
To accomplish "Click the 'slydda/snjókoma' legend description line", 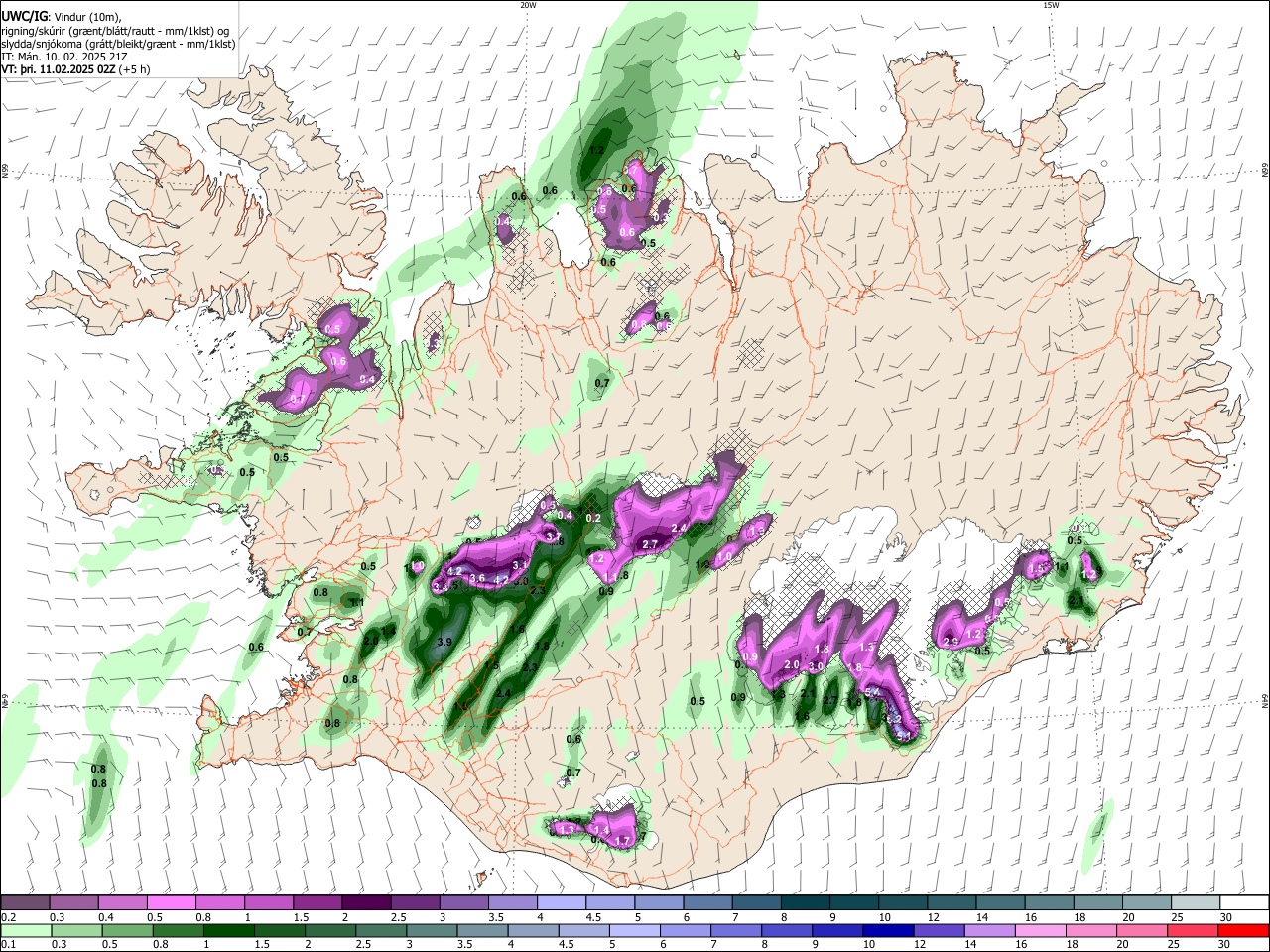I will (x=118, y=44).
